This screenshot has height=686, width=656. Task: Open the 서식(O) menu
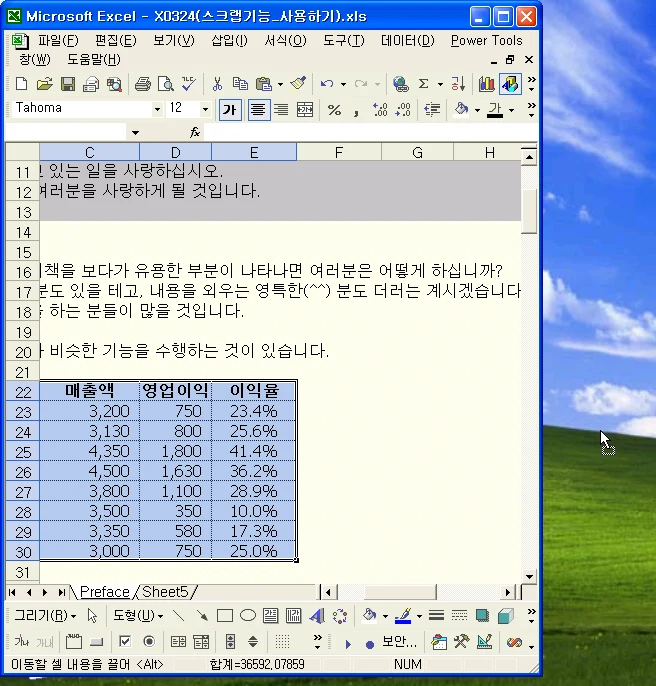pos(285,40)
